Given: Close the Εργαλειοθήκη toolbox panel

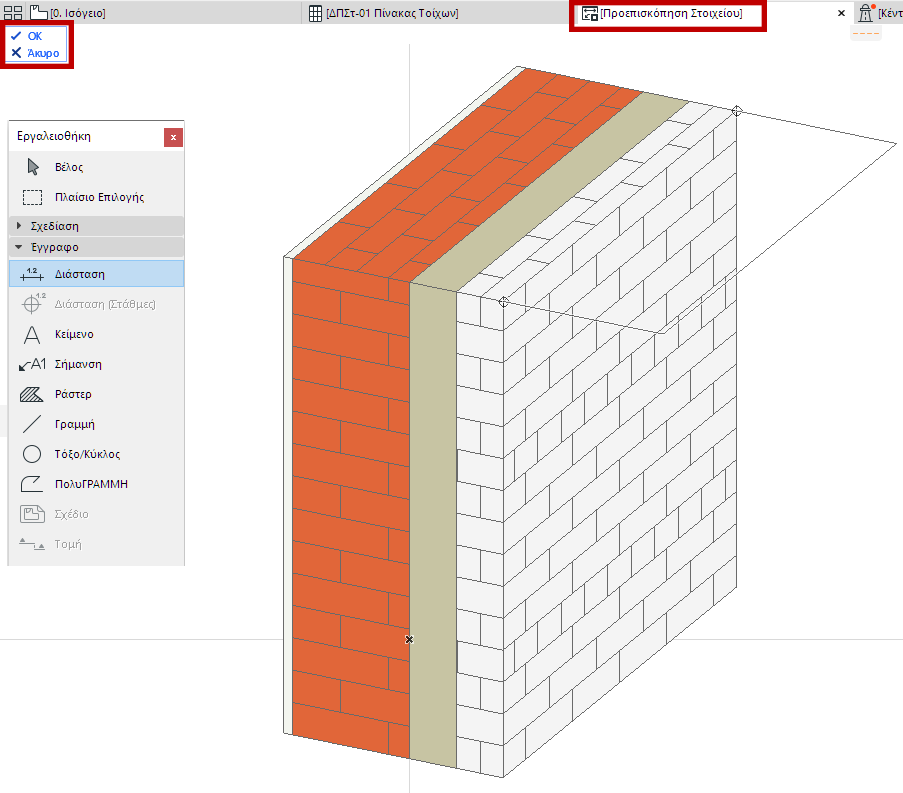Looking at the screenshot, I should tap(173, 138).
